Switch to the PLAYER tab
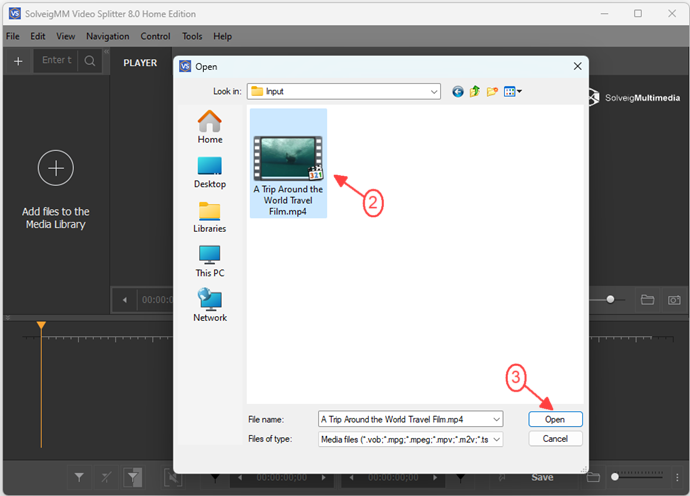This screenshot has height=496, width=690. [140, 63]
